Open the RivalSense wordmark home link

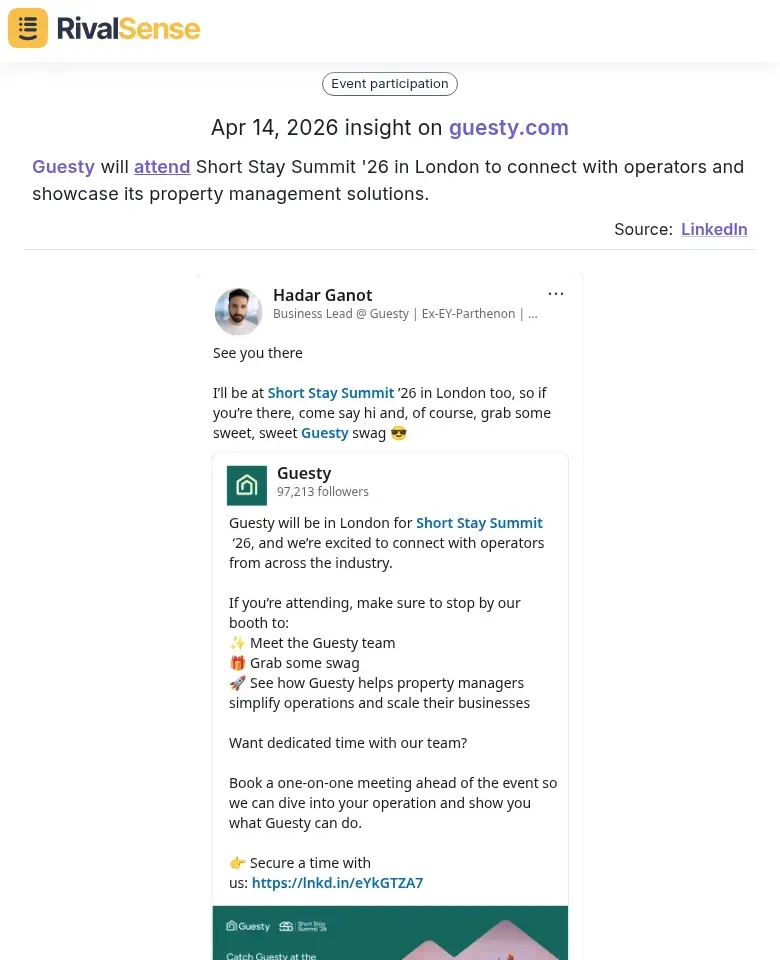tap(128, 28)
